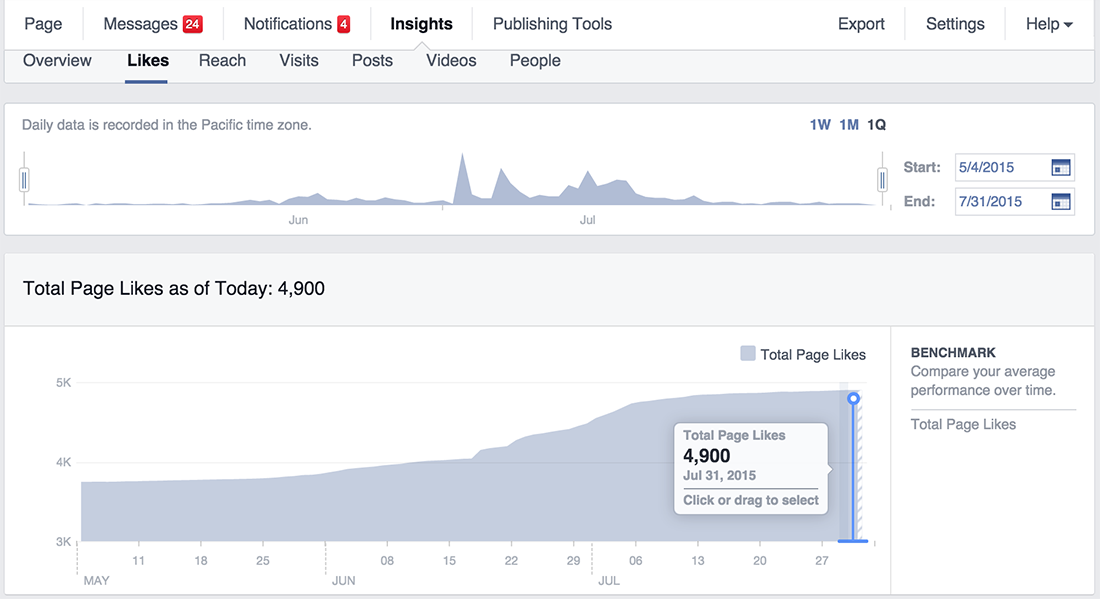Click the Total Page Likes legend swatch

(748, 354)
